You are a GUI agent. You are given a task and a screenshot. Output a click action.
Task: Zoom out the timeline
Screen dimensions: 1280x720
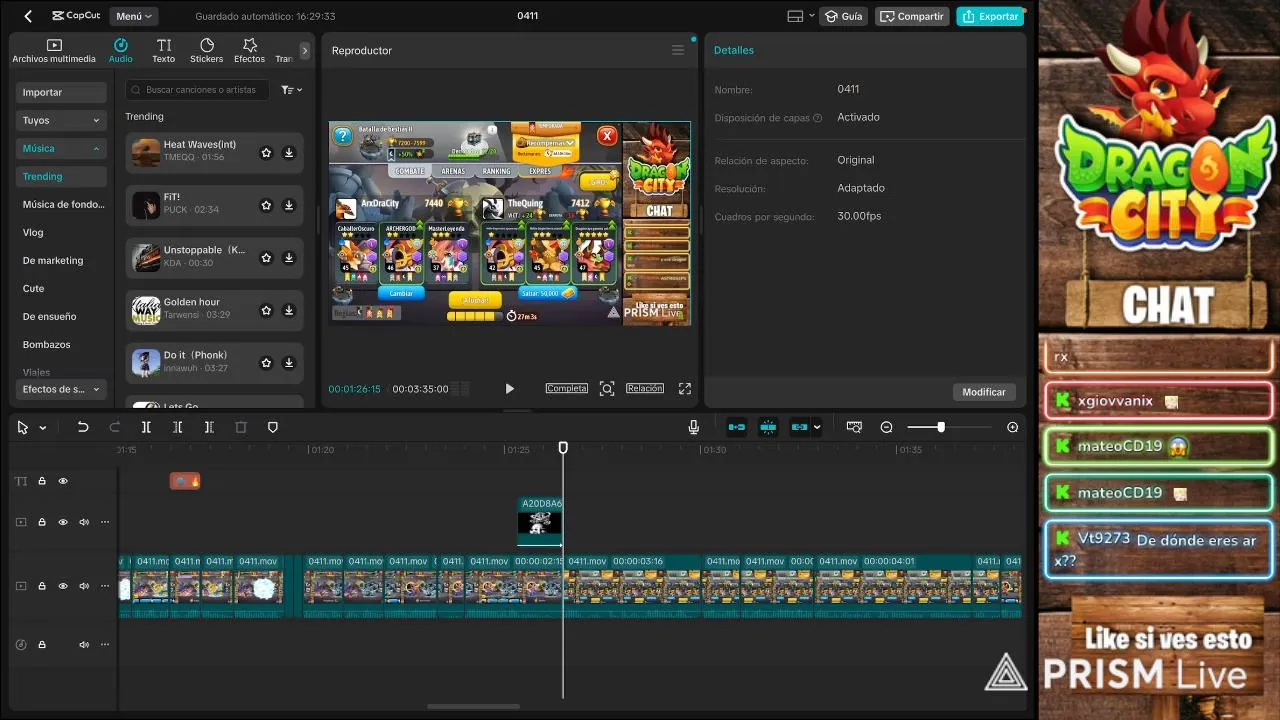coord(886,427)
